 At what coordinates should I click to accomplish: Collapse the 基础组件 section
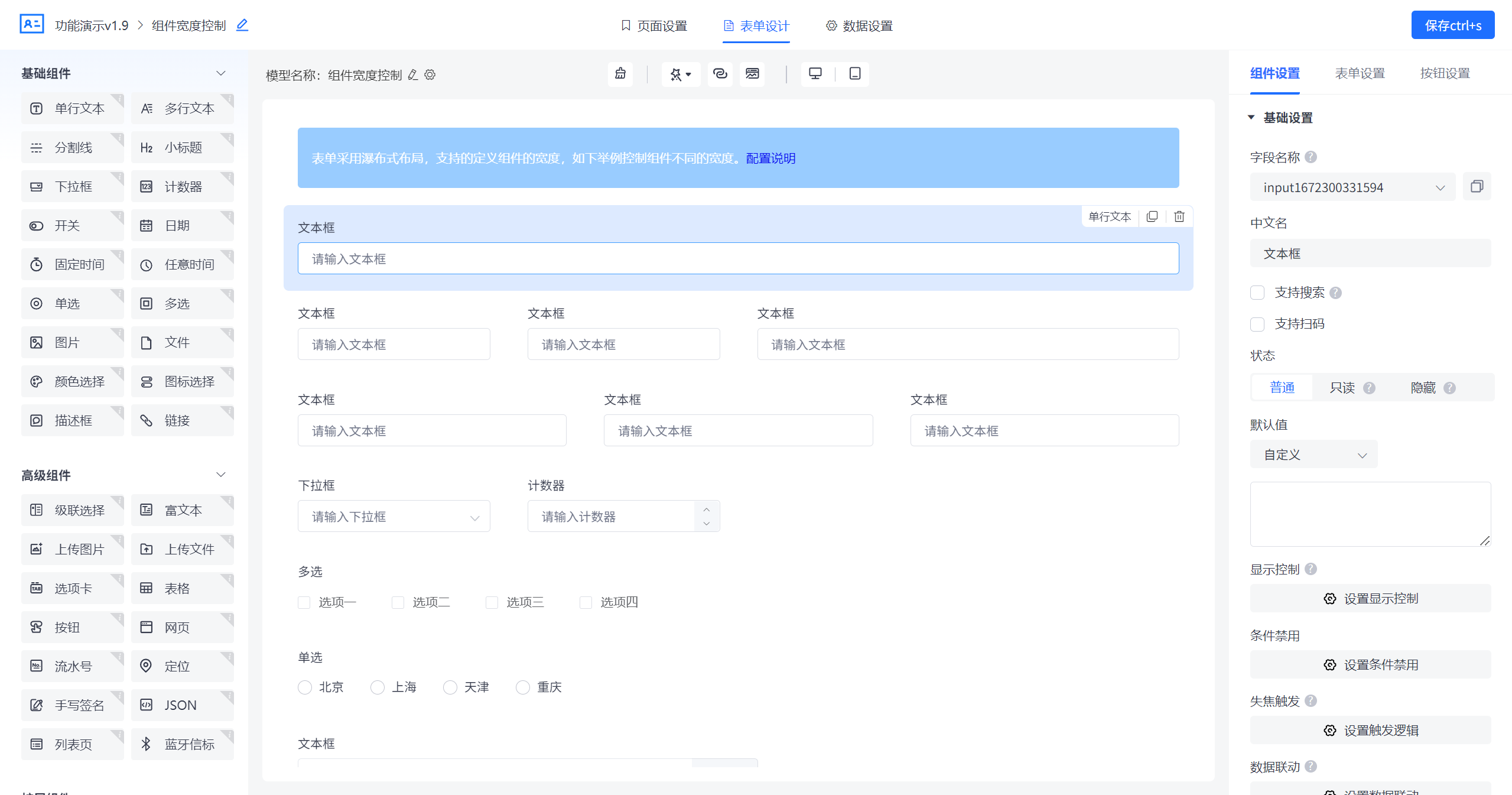220,73
